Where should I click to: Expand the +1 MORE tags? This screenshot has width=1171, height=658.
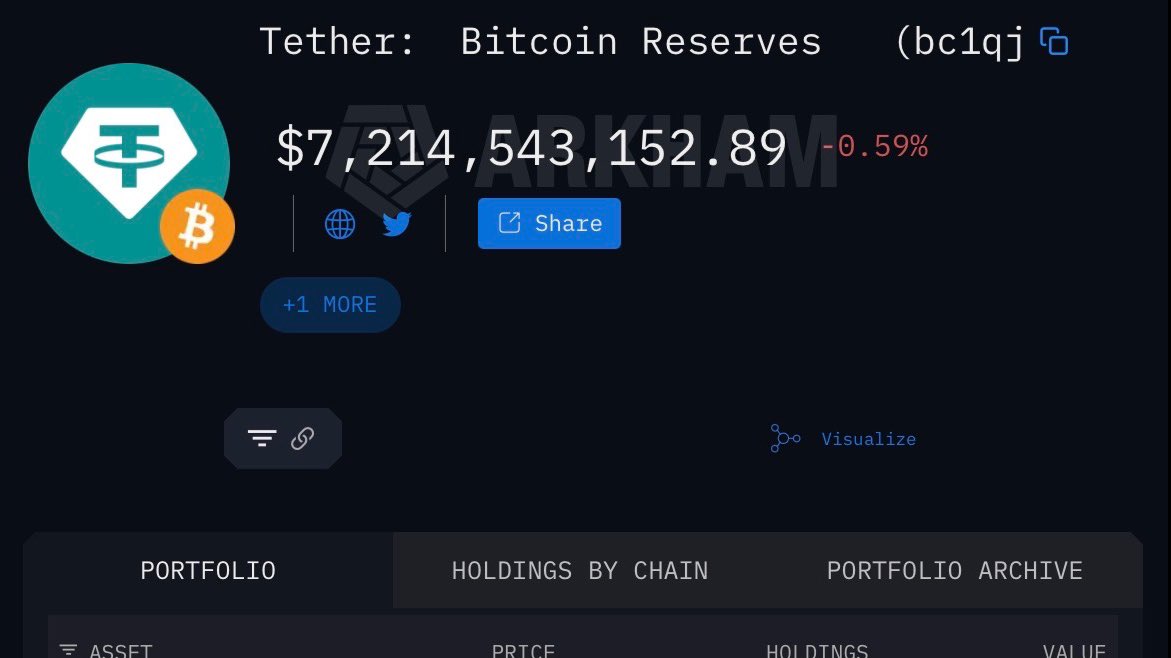point(330,304)
